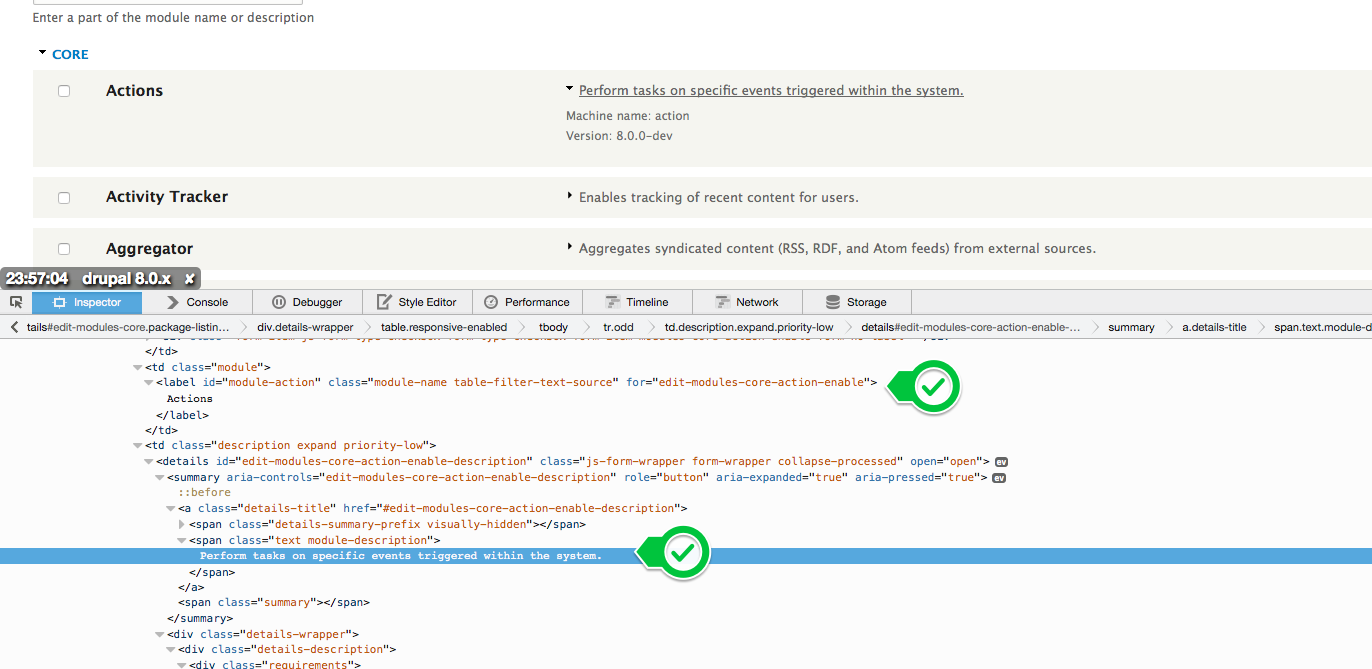Click the ev badge on the summary element
Viewport: 1372px width, 669px height.
pyautogui.click(x=997, y=477)
